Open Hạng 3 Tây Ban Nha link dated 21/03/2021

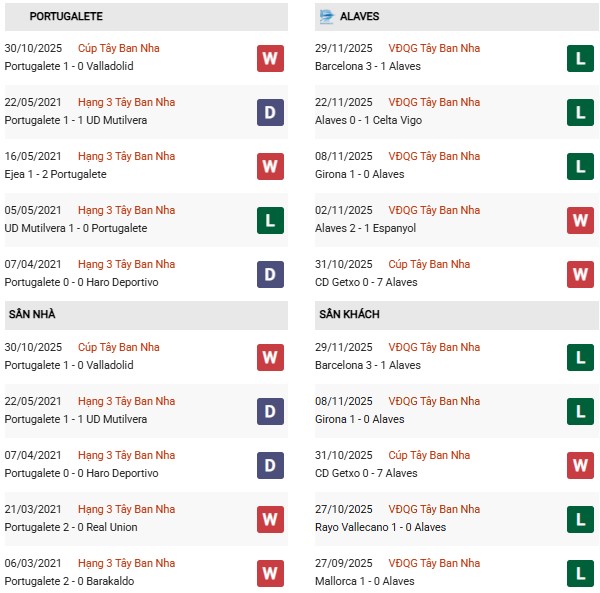(127, 509)
